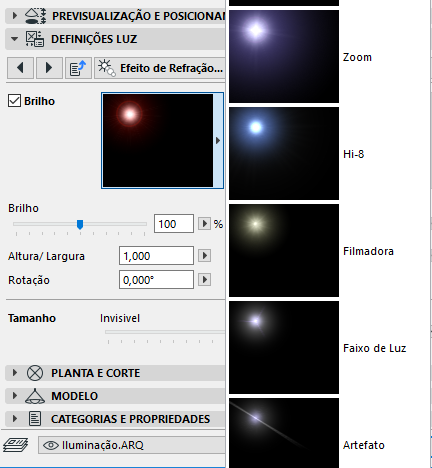Screen dimensions: 432x468
Task: Go to next settings page arrow
Action: point(49,68)
